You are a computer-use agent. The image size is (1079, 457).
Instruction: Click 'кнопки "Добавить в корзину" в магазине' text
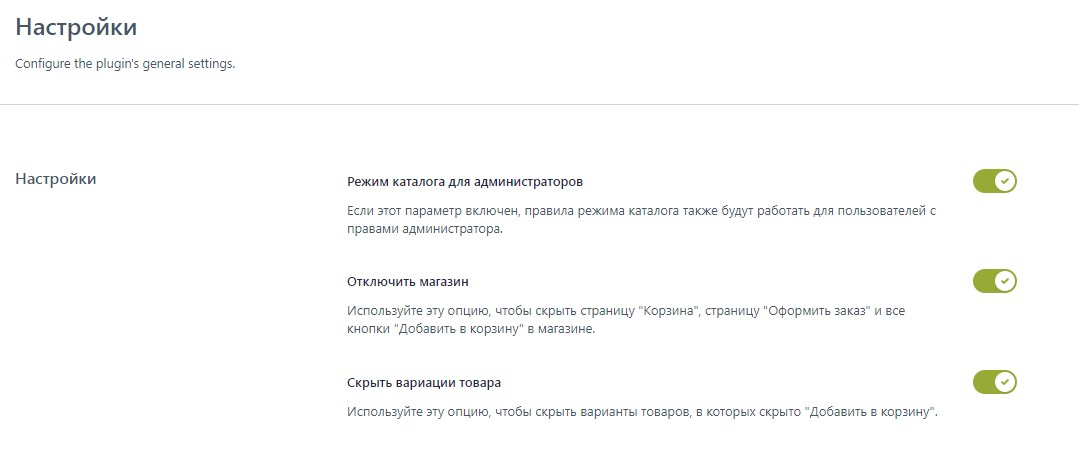[x=471, y=330]
